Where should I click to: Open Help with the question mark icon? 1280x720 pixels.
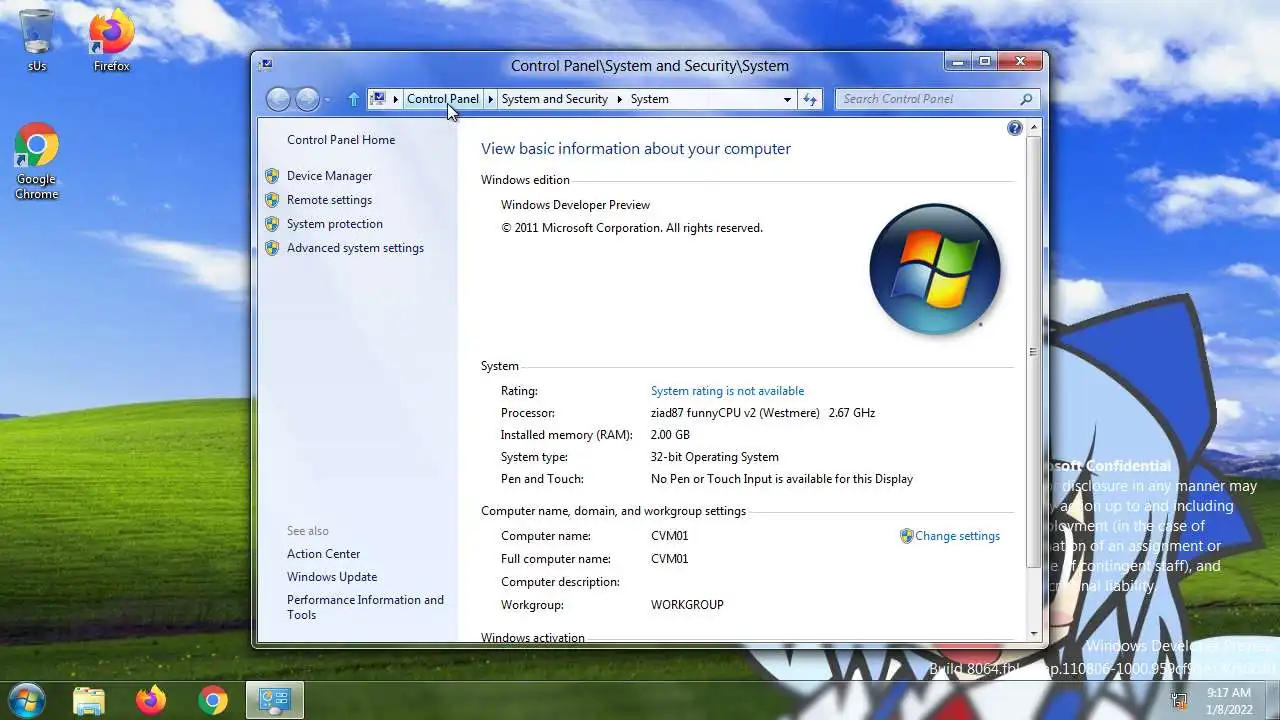point(1015,128)
